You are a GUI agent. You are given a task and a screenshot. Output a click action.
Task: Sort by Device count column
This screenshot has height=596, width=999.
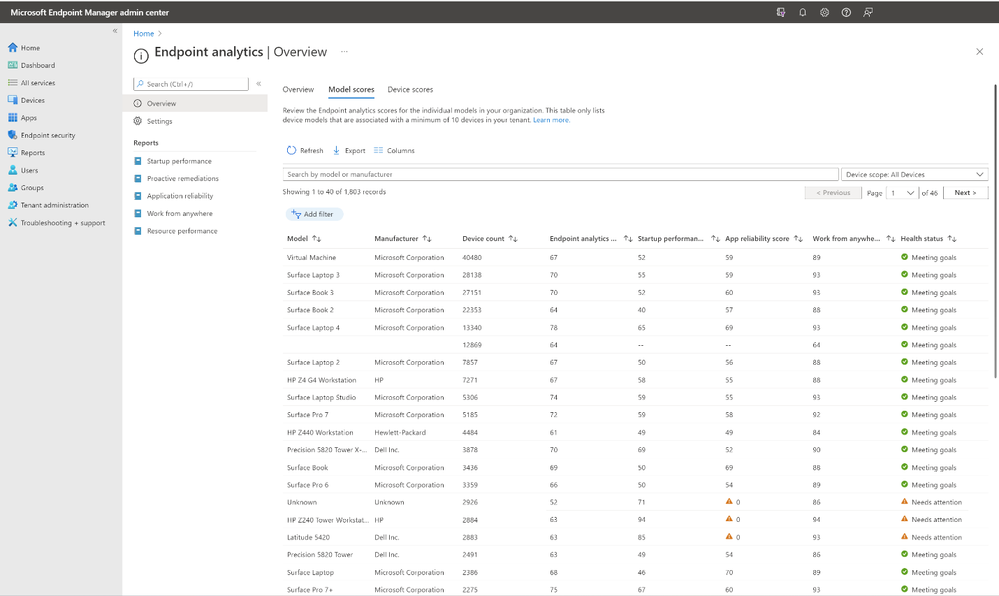[513, 238]
